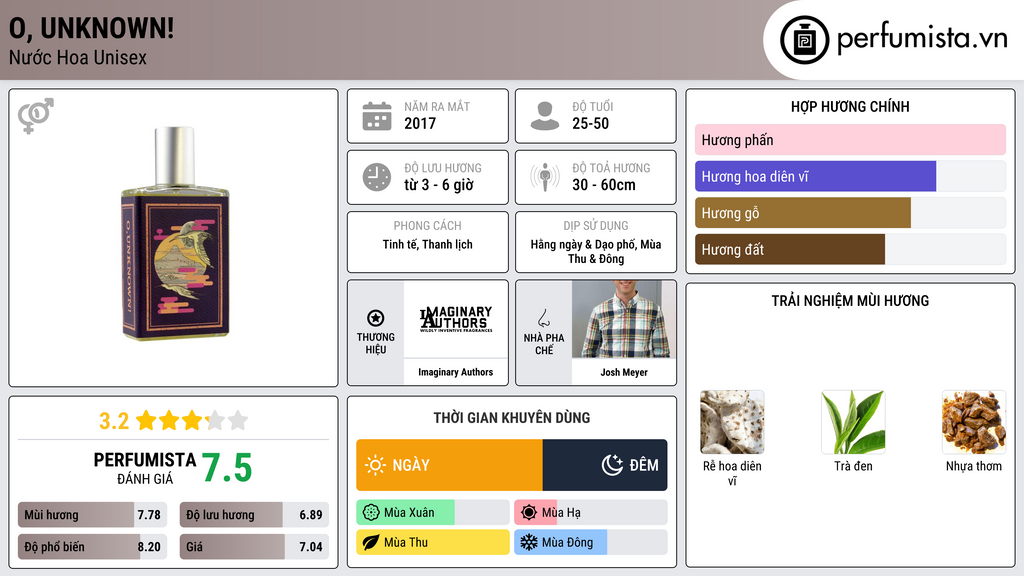Click the unisex gender symbol icon
This screenshot has width=1024, height=576.
(36, 116)
